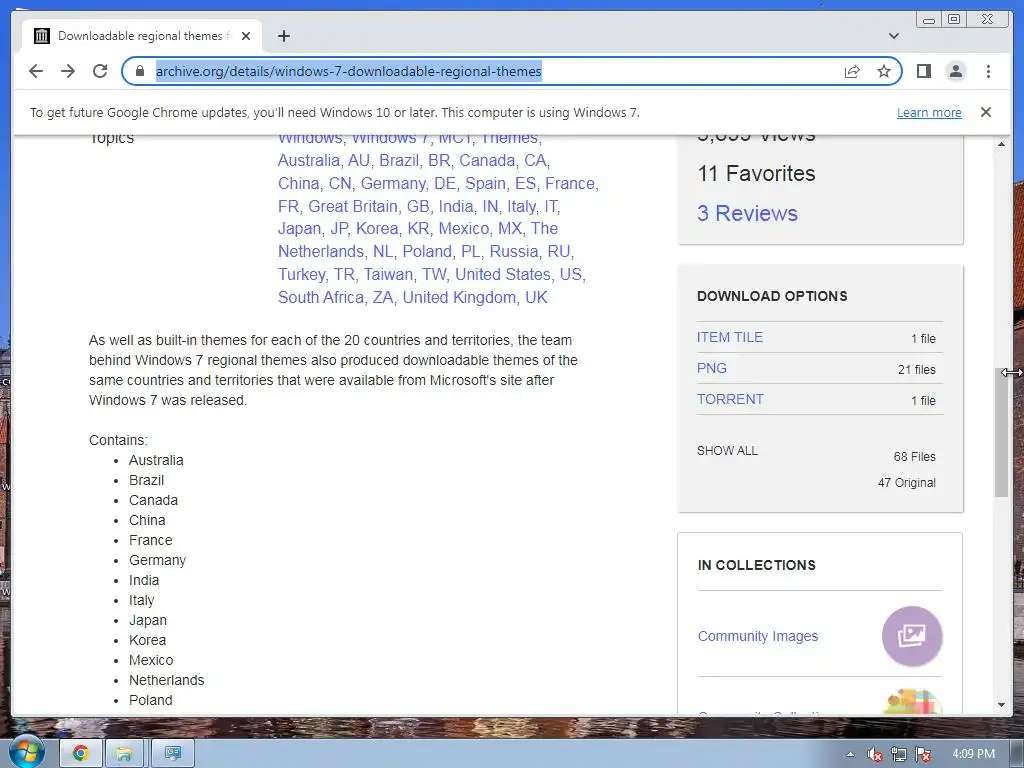Click 'Netherlands' in the Contains list
This screenshot has width=1024, height=768.
click(167, 680)
